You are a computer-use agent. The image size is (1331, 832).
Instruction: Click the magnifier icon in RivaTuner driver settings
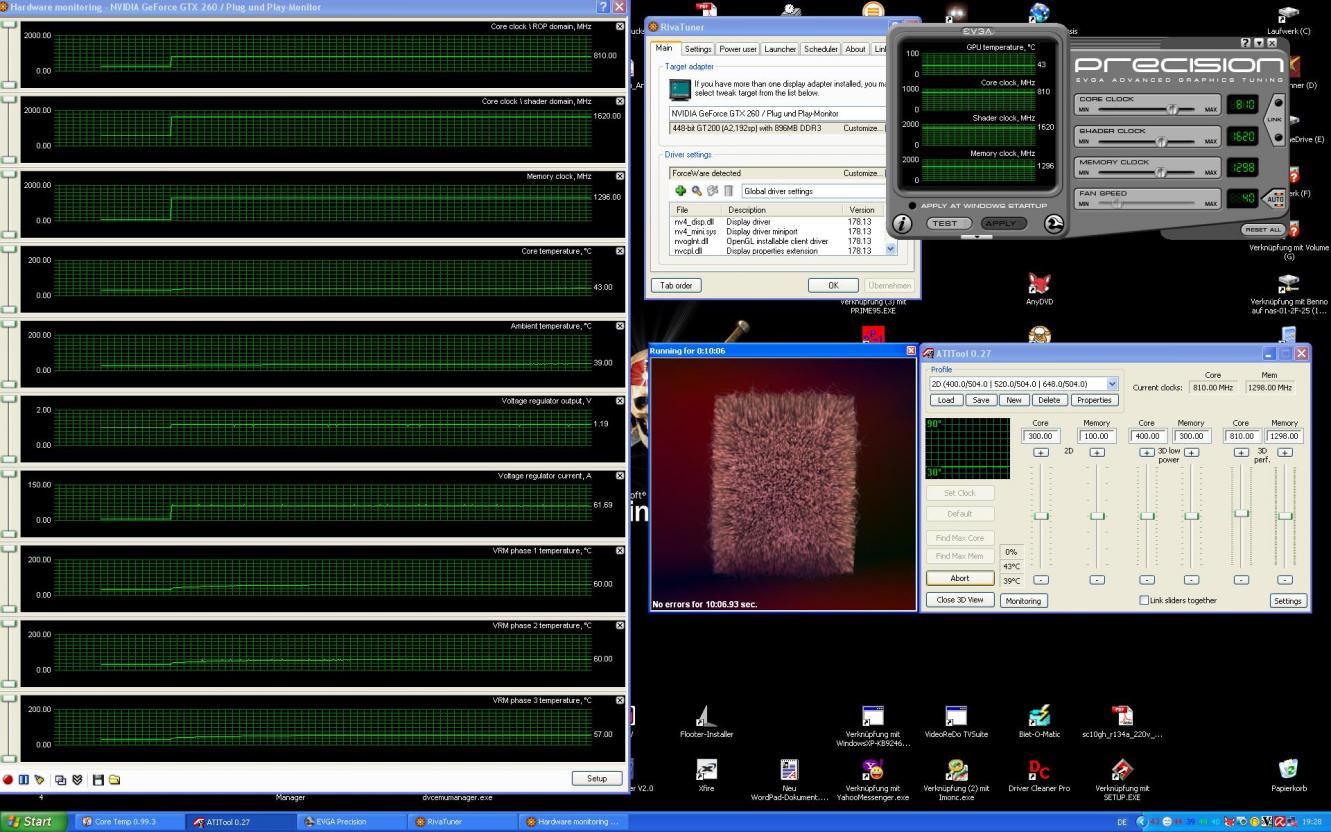point(697,191)
